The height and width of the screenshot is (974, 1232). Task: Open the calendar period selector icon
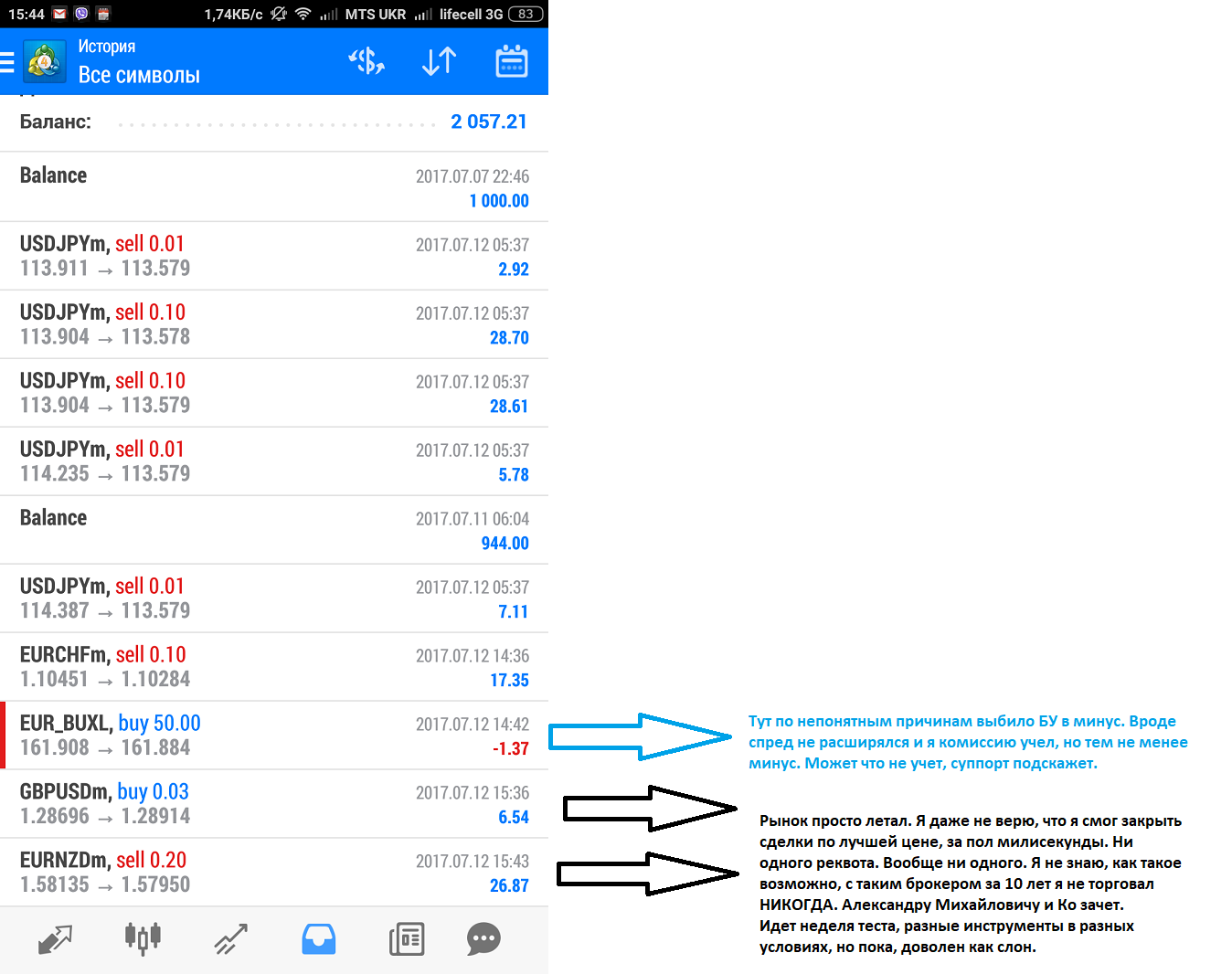point(512,61)
